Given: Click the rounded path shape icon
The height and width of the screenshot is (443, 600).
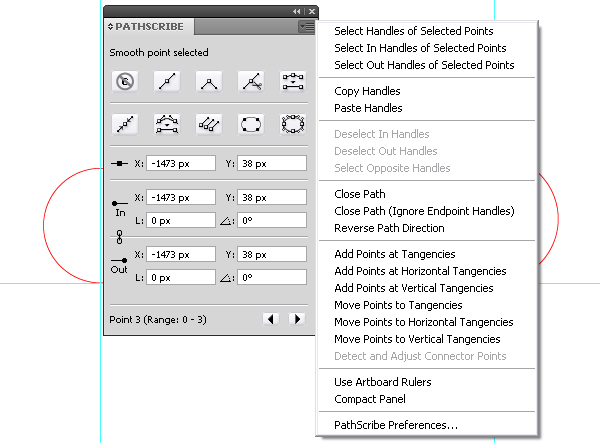Looking at the screenshot, I should [251, 124].
